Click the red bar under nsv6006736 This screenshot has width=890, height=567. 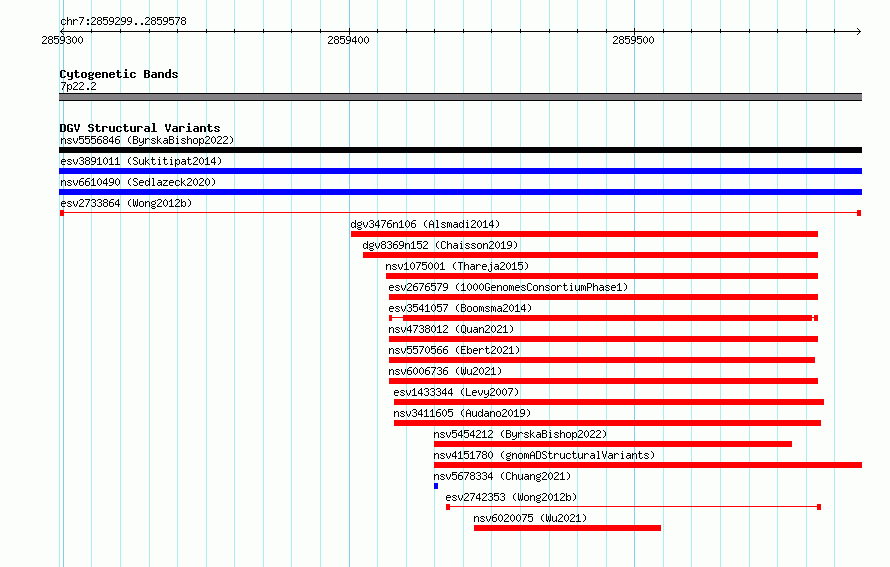(603, 381)
